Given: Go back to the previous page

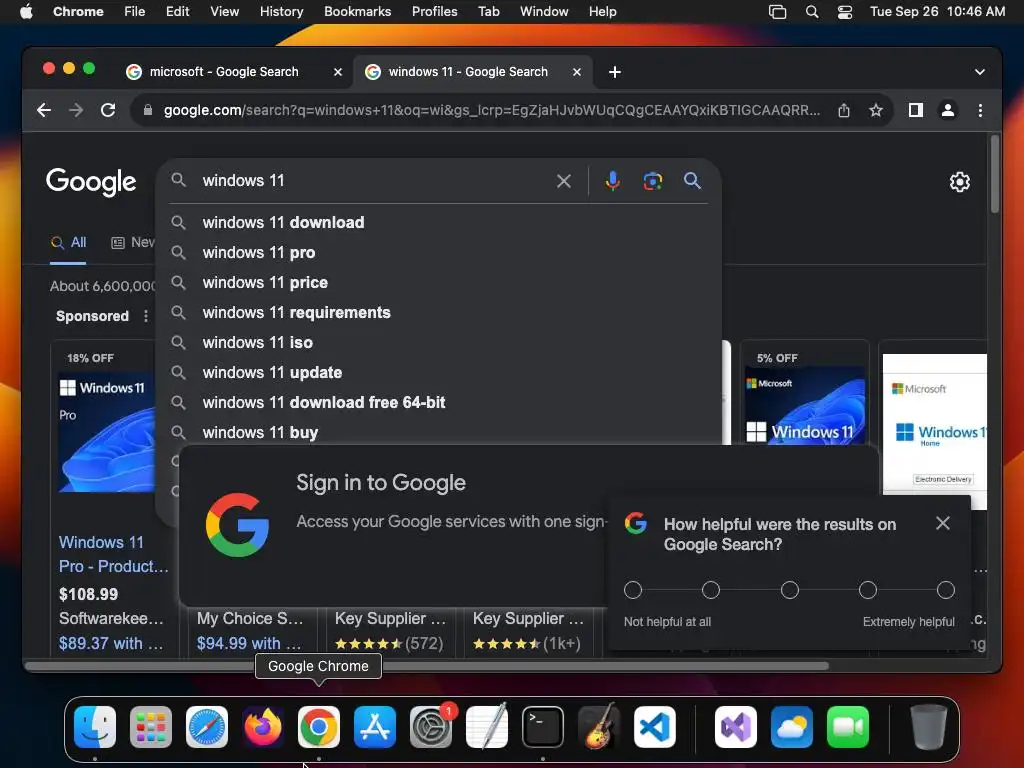Looking at the screenshot, I should (44, 110).
